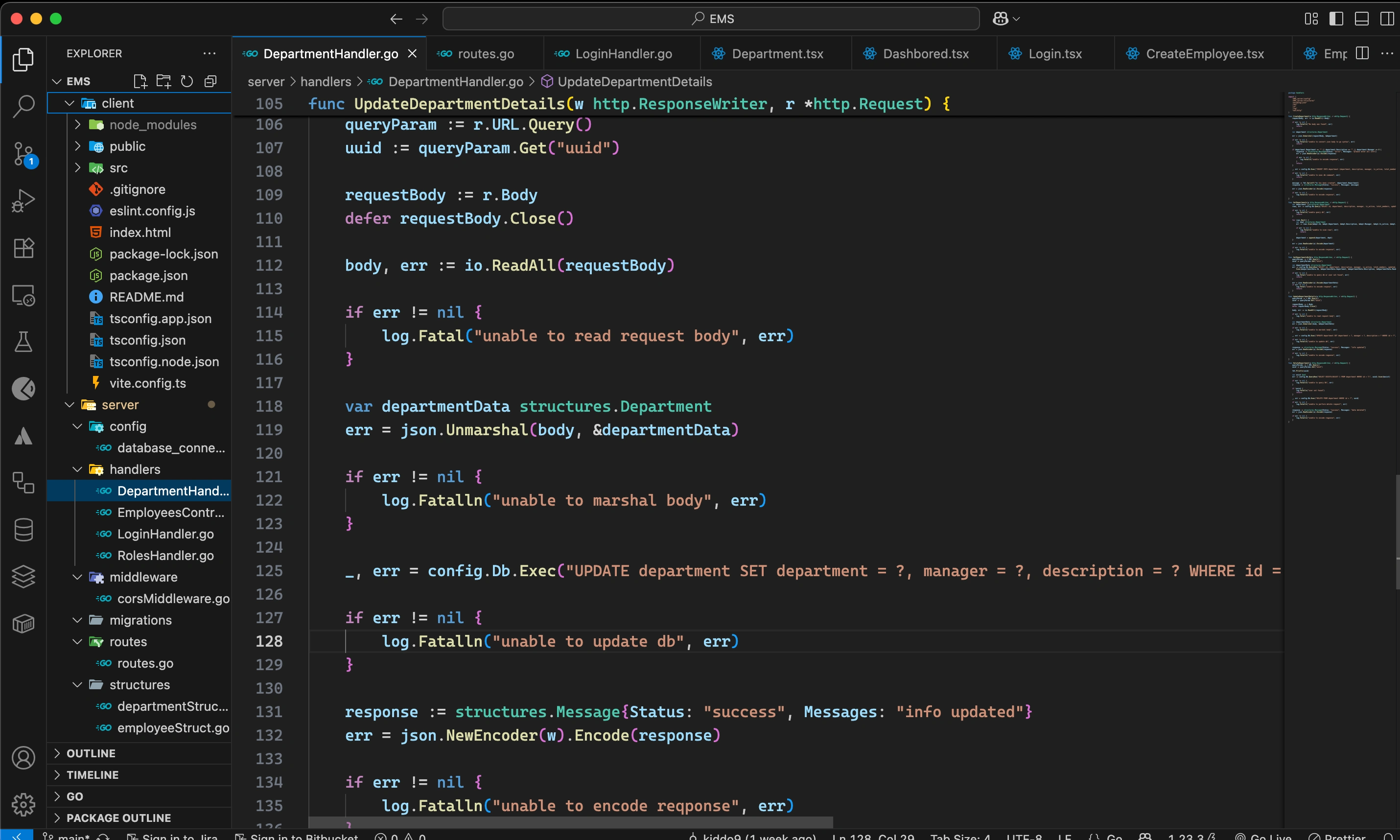Open the Search view in the activity bar
Image resolution: width=1400 pixels, height=840 pixels.
click(x=24, y=105)
